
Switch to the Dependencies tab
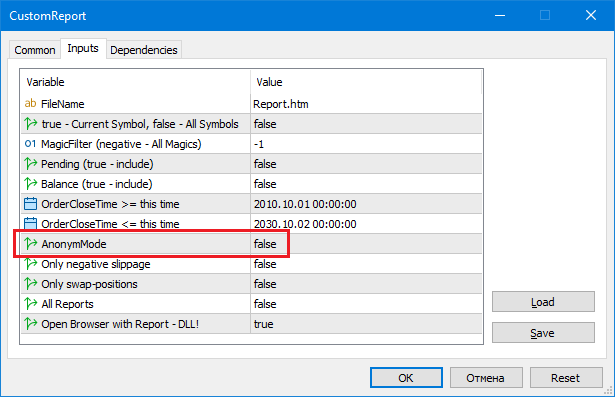144,50
